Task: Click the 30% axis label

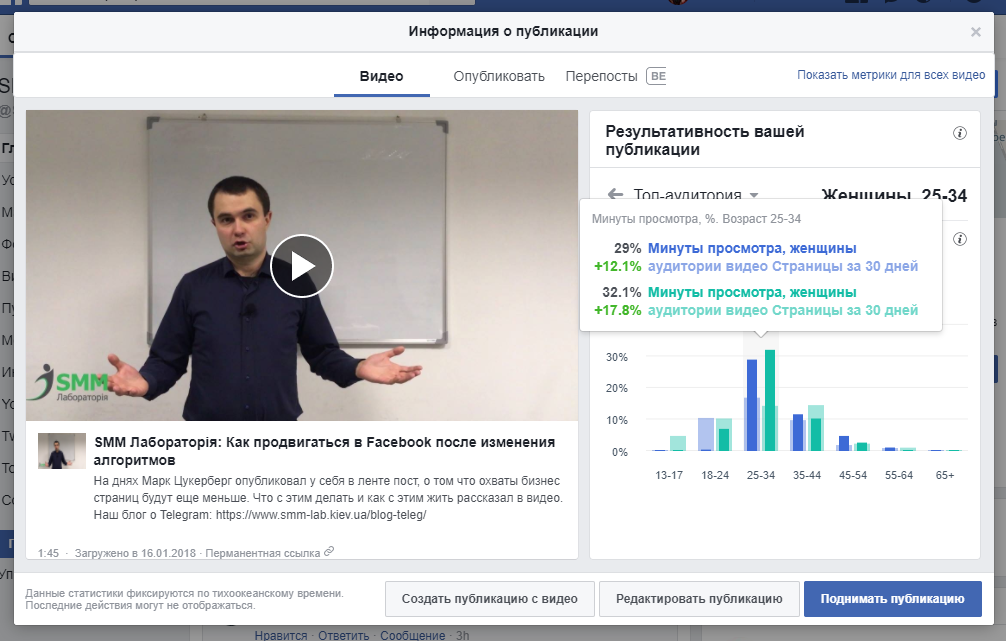Action: [617, 357]
